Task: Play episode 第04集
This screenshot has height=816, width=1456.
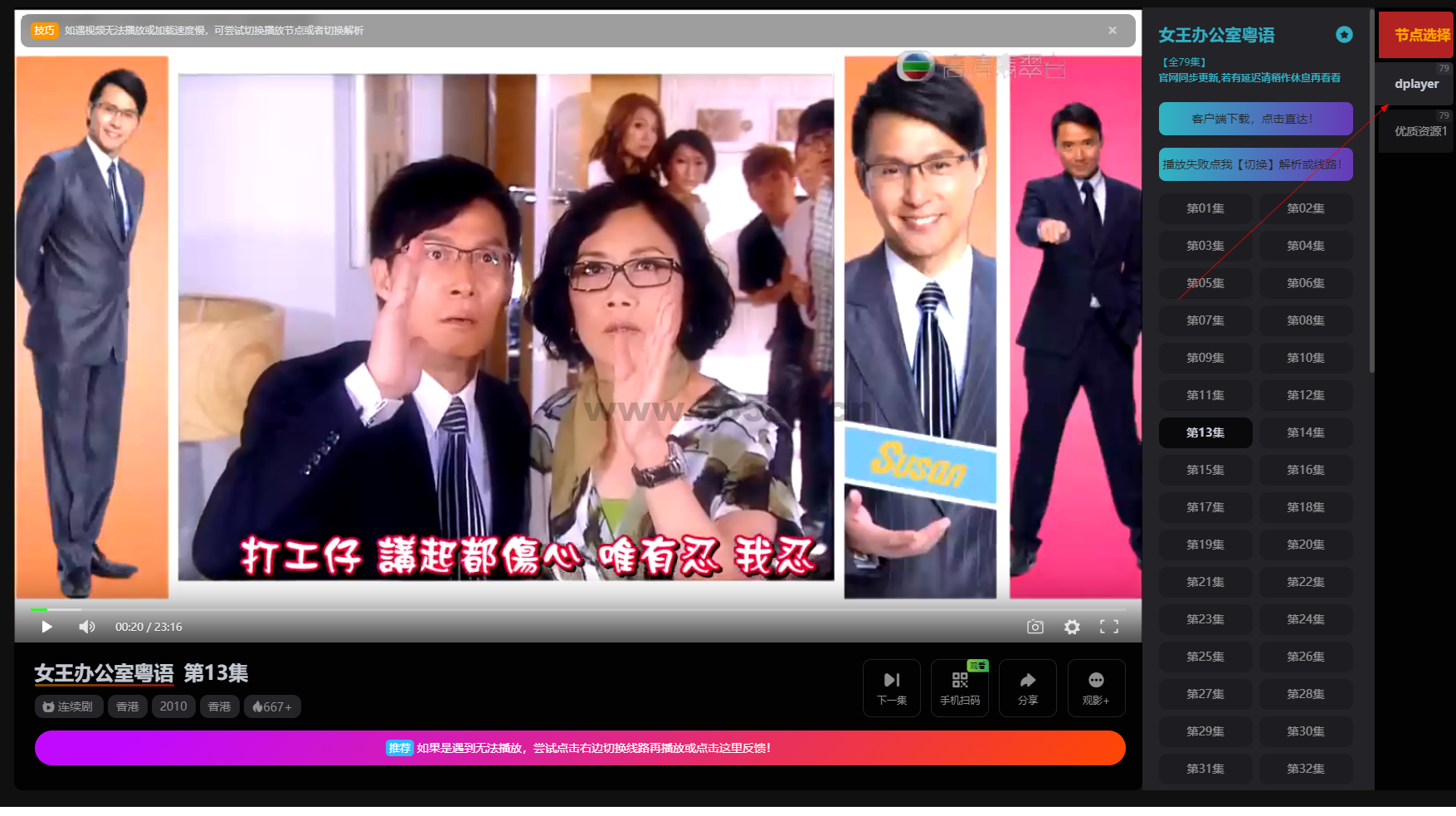Action: [1306, 246]
